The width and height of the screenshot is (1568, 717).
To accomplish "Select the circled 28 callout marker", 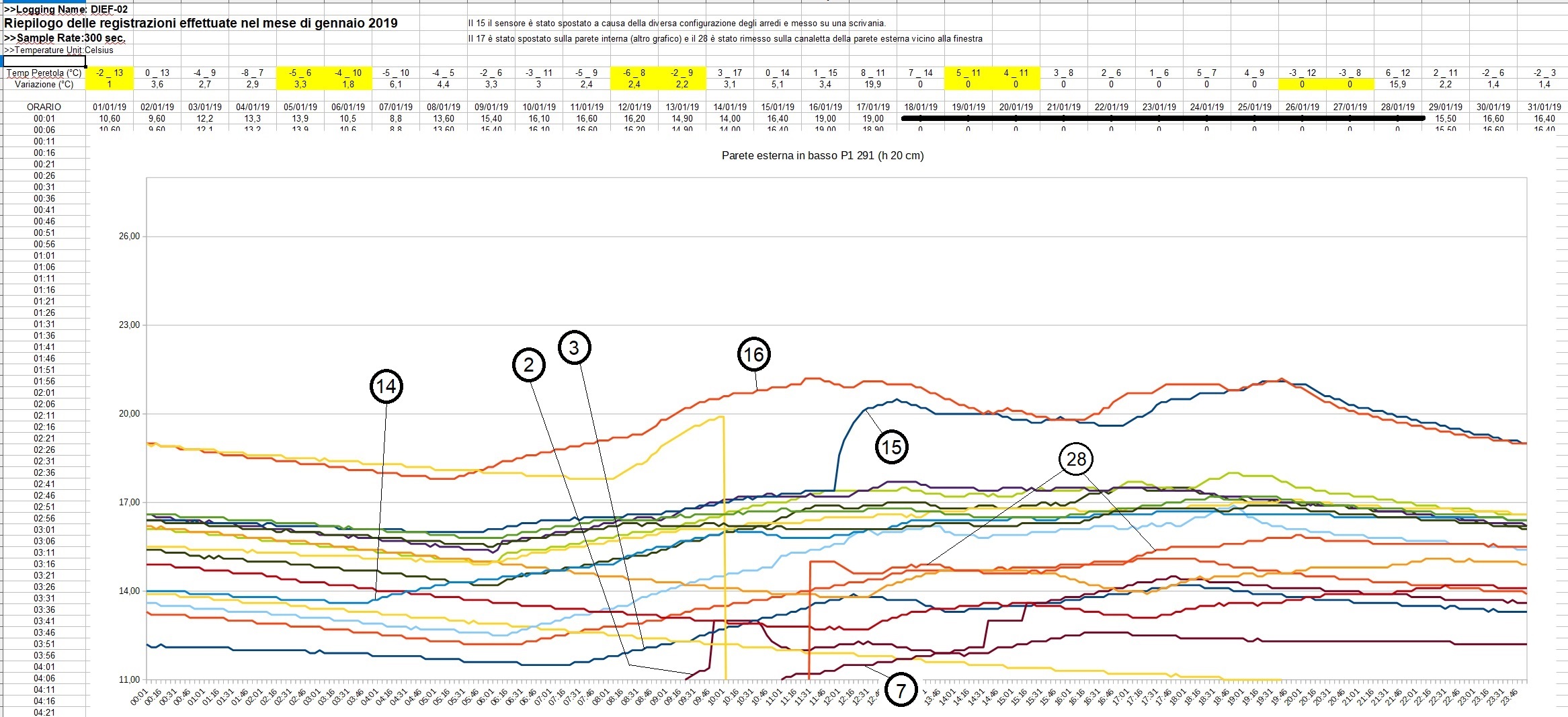I will [x=1075, y=459].
